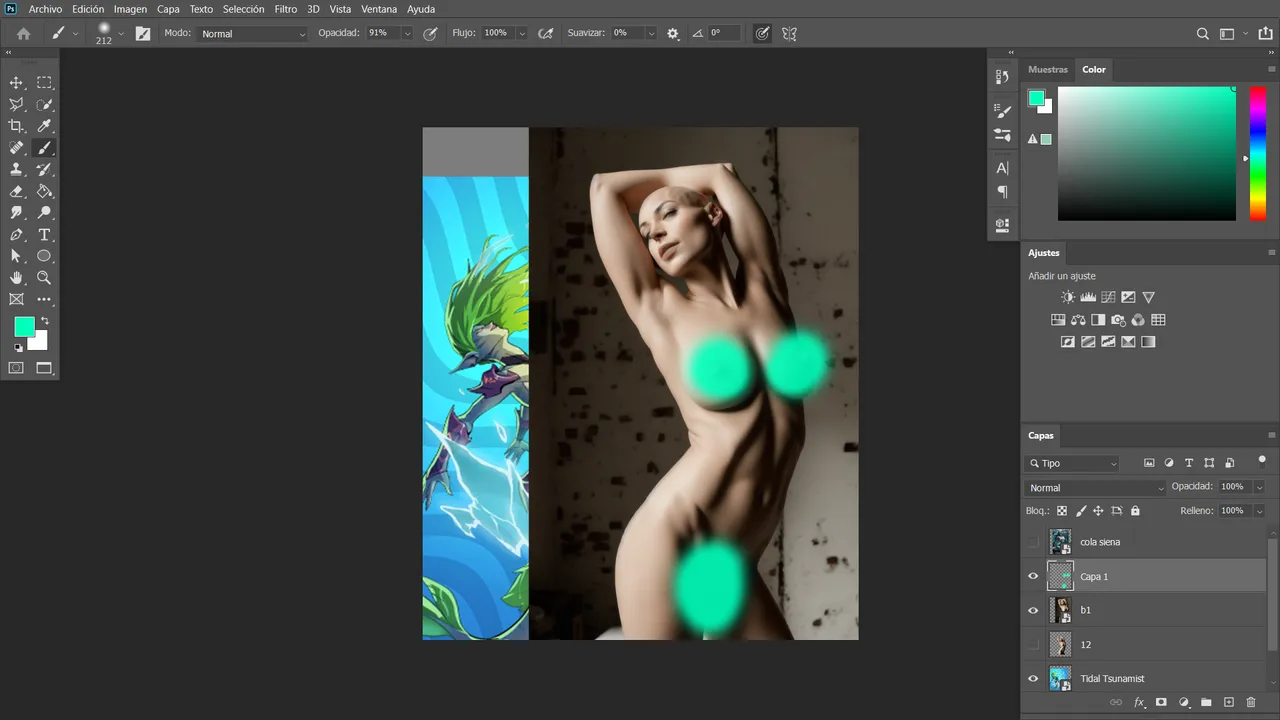
Task: Toggle pressure for size button
Action: (x=763, y=33)
